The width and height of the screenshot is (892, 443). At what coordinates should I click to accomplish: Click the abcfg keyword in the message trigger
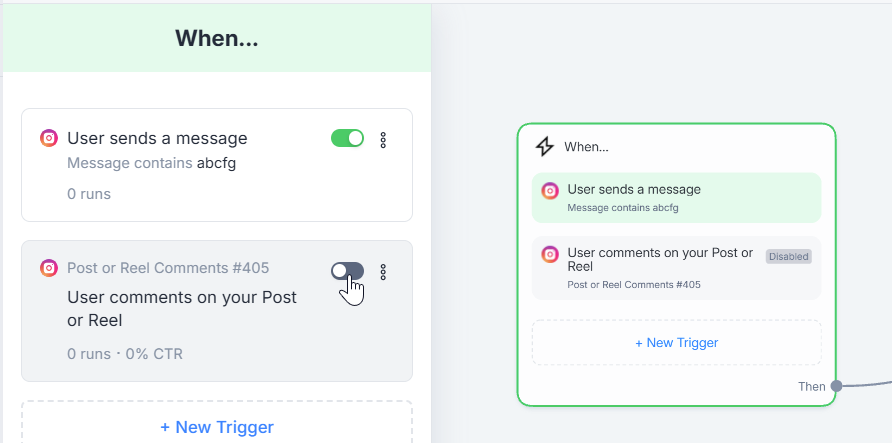(216, 164)
